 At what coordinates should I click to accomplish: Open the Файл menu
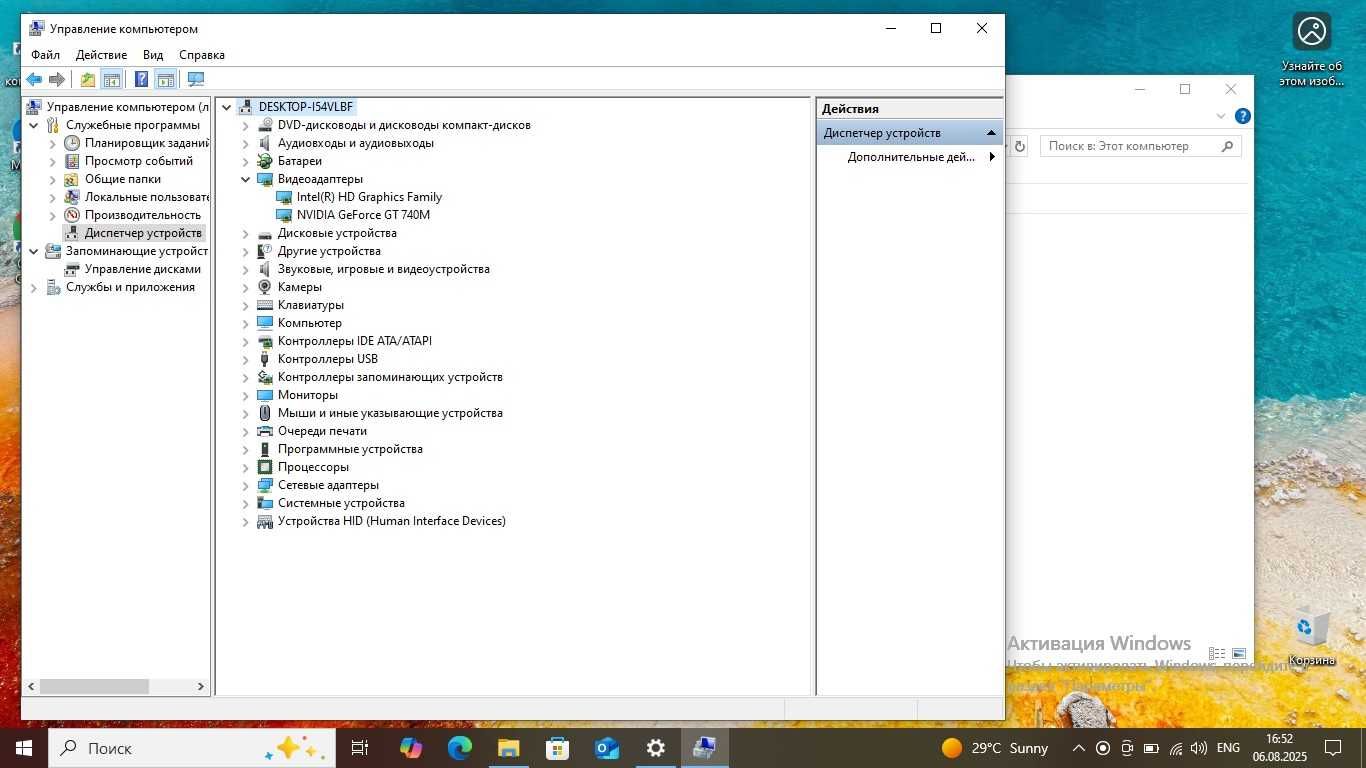45,55
